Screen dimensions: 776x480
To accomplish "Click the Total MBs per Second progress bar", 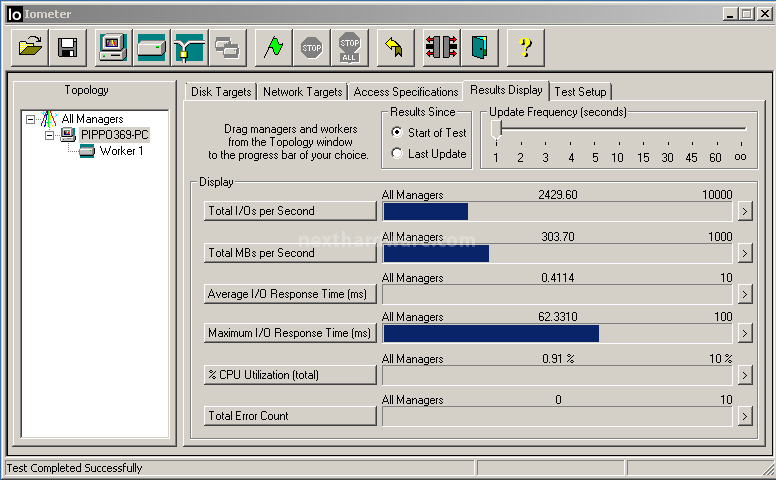I will coord(557,254).
